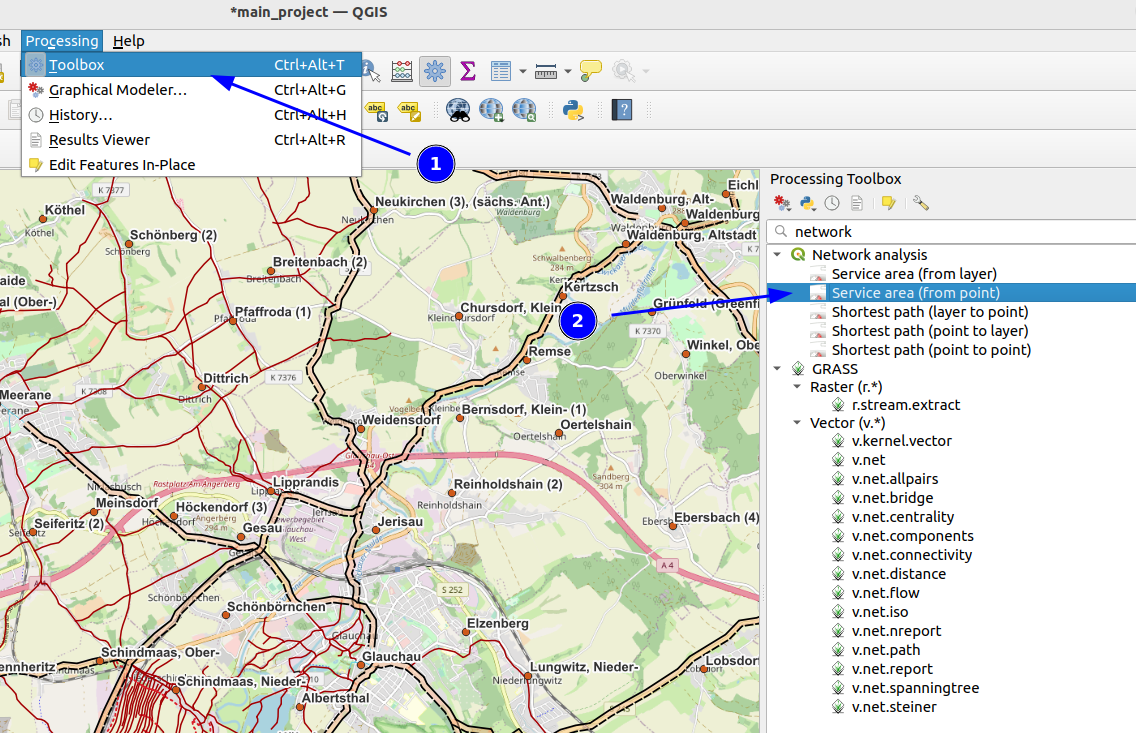Select the v.net.path algorithm
Image resolution: width=1136 pixels, height=733 pixels.
click(885, 650)
